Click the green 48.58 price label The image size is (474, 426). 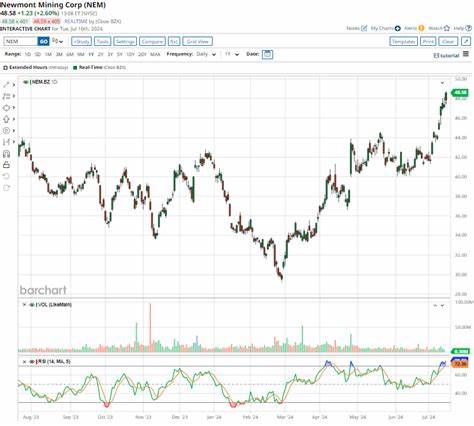point(460,92)
